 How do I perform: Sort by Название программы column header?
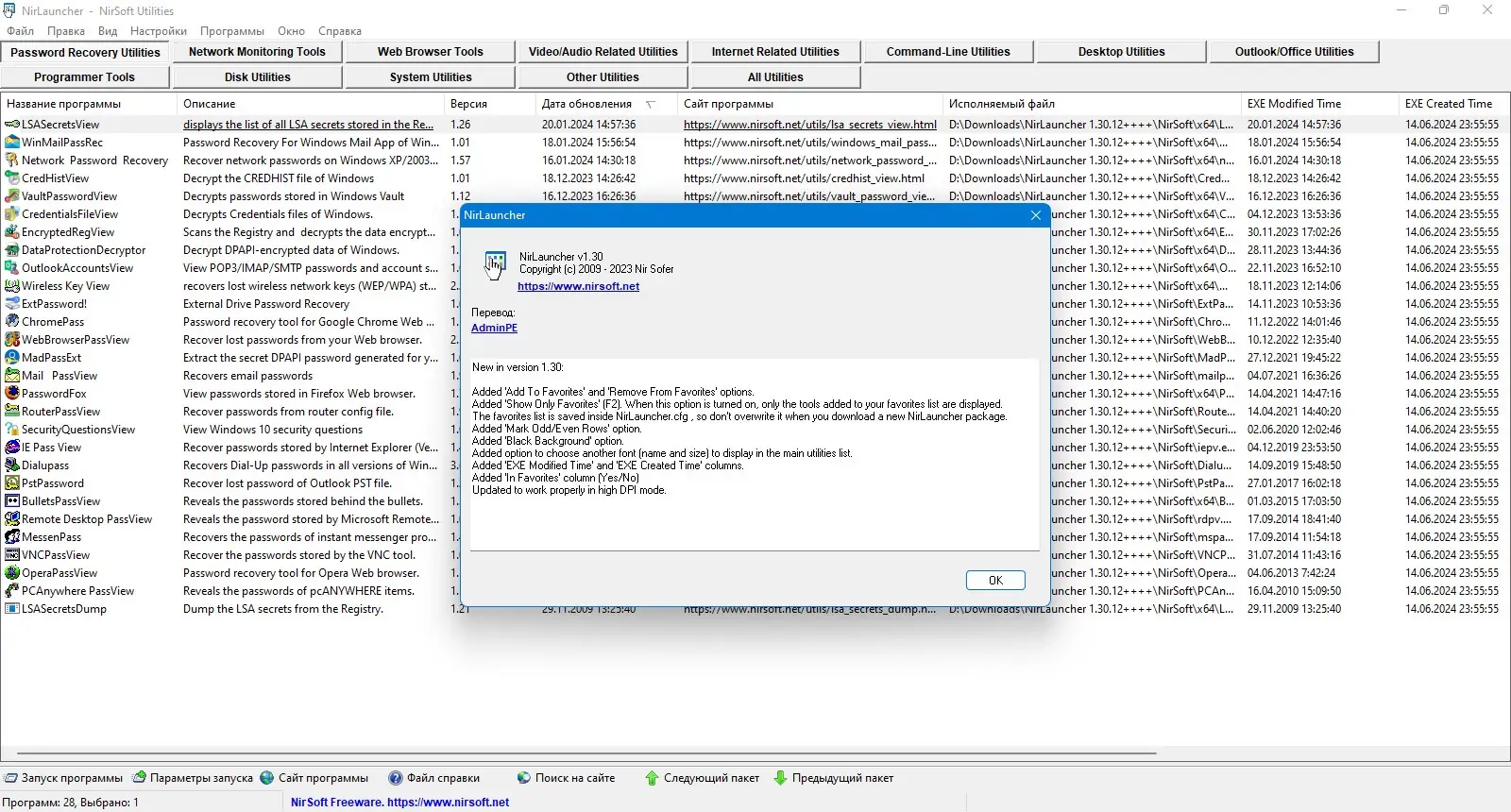click(x=89, y=104)
